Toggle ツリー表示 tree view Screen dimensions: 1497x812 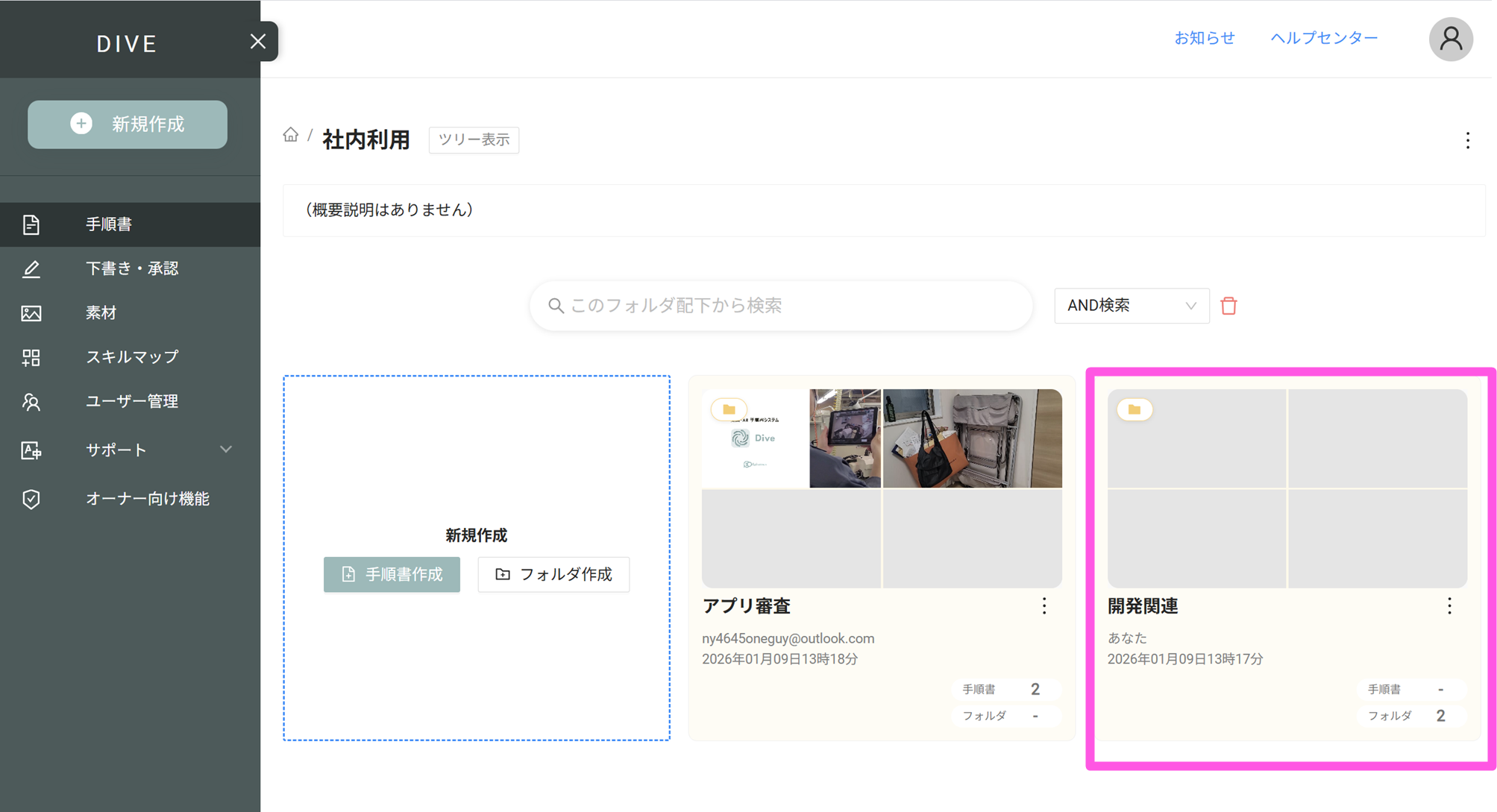point(474,140)
